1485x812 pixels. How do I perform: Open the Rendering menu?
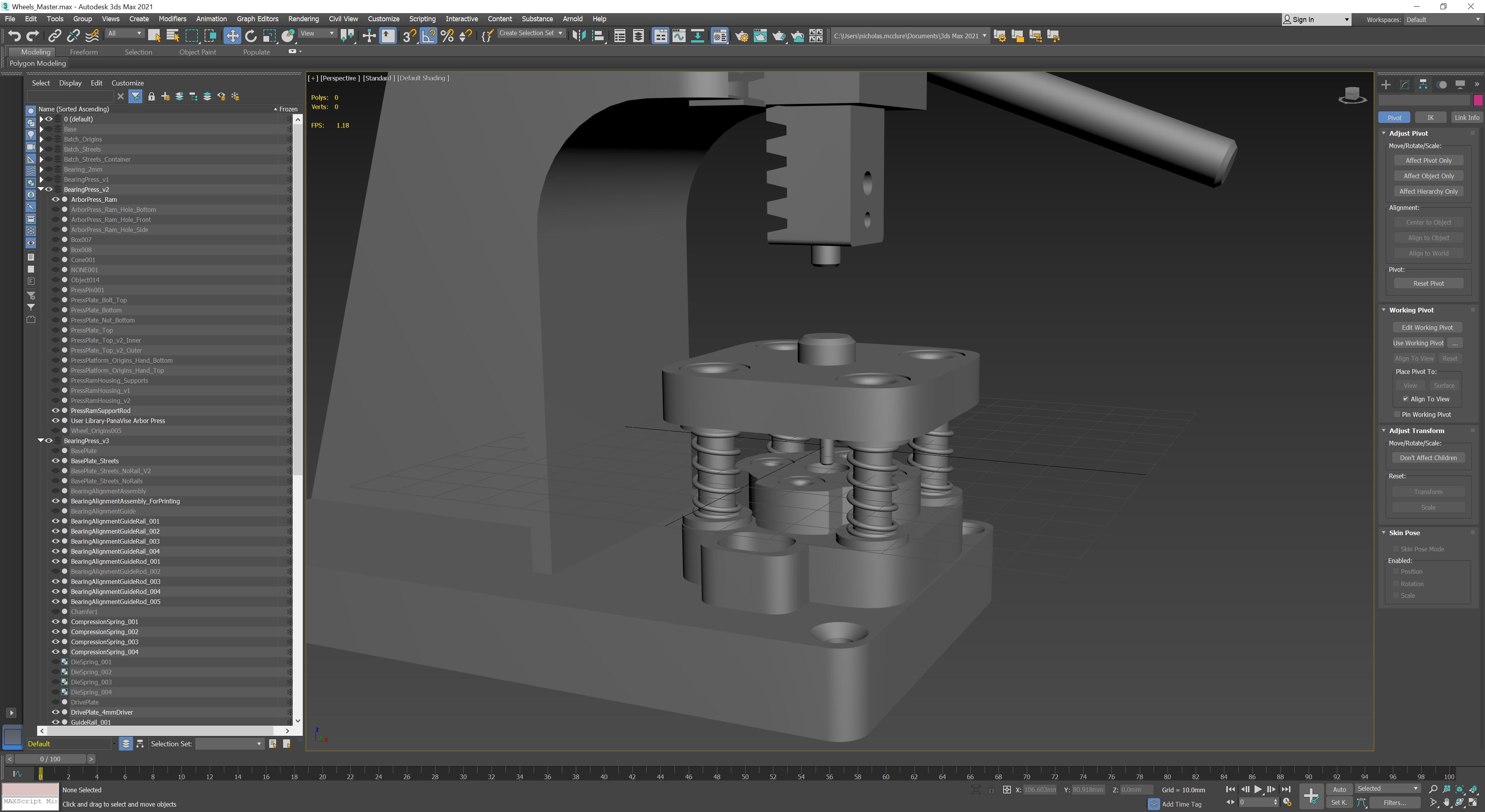[x=303, y=19]
